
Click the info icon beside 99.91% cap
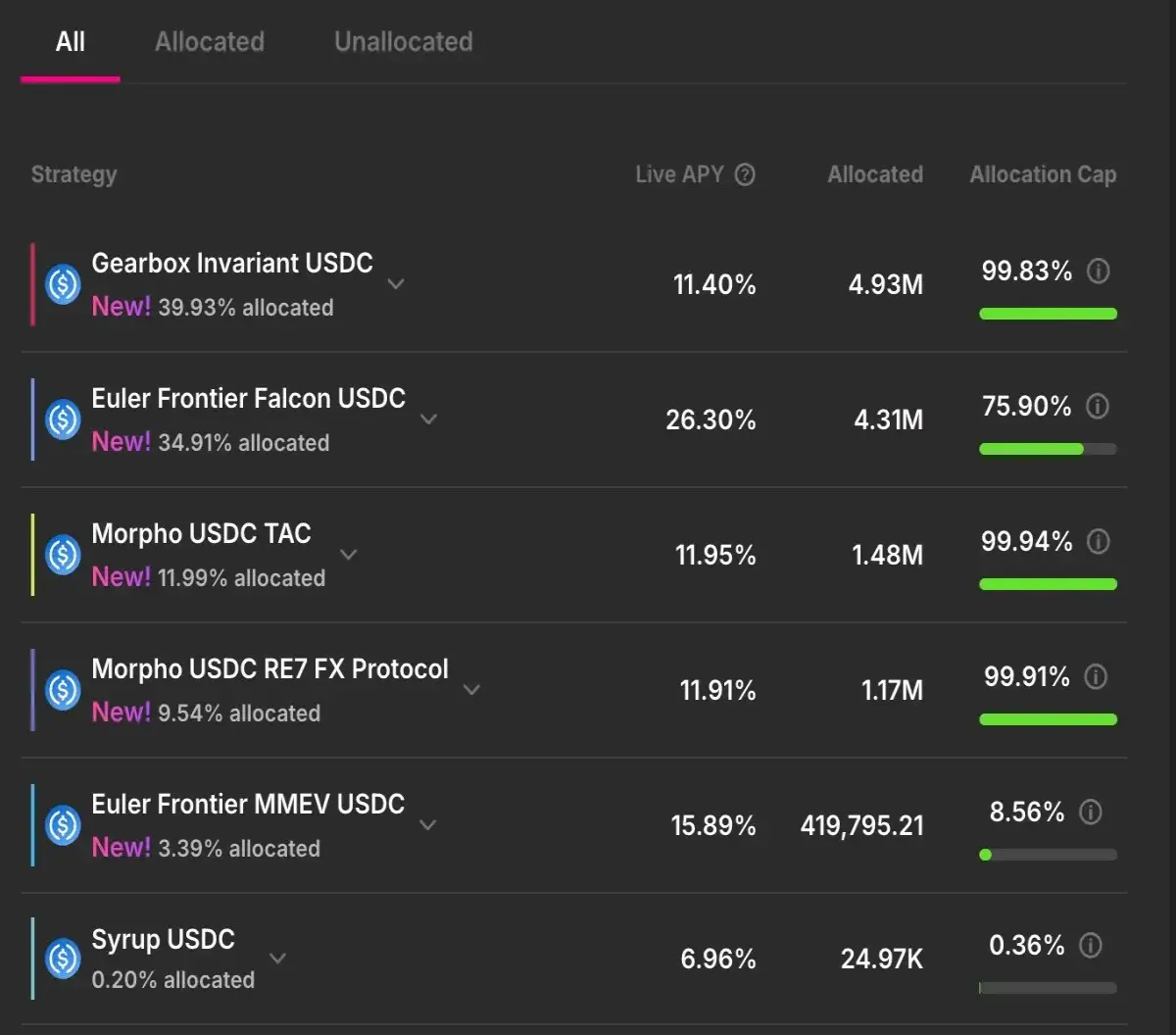[1097, 677]
